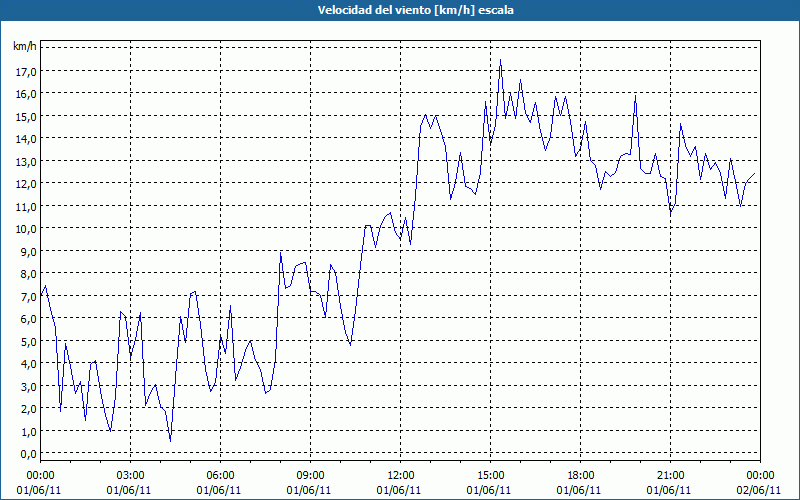Select the '09:00' x-axis time label
This screenshot has height=500, width=800.
click(x=310, y=476)
